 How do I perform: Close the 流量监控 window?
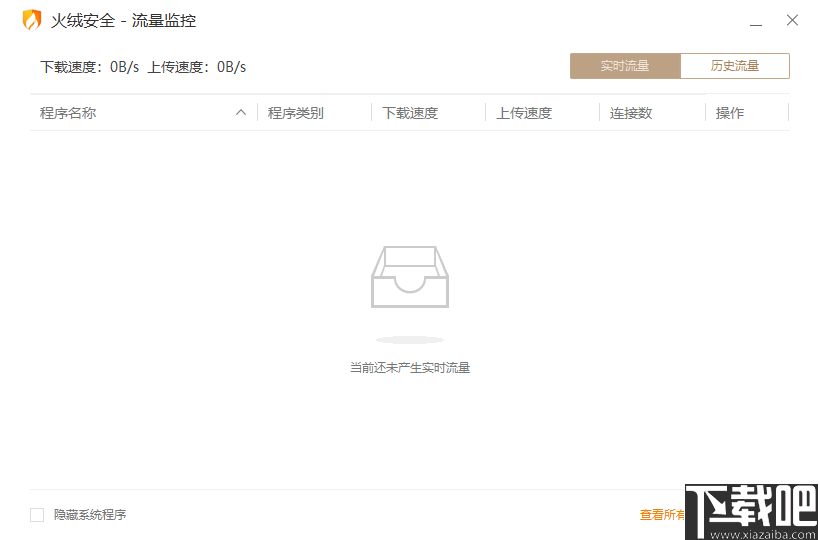pyautogui.click(x=792, y=20)
